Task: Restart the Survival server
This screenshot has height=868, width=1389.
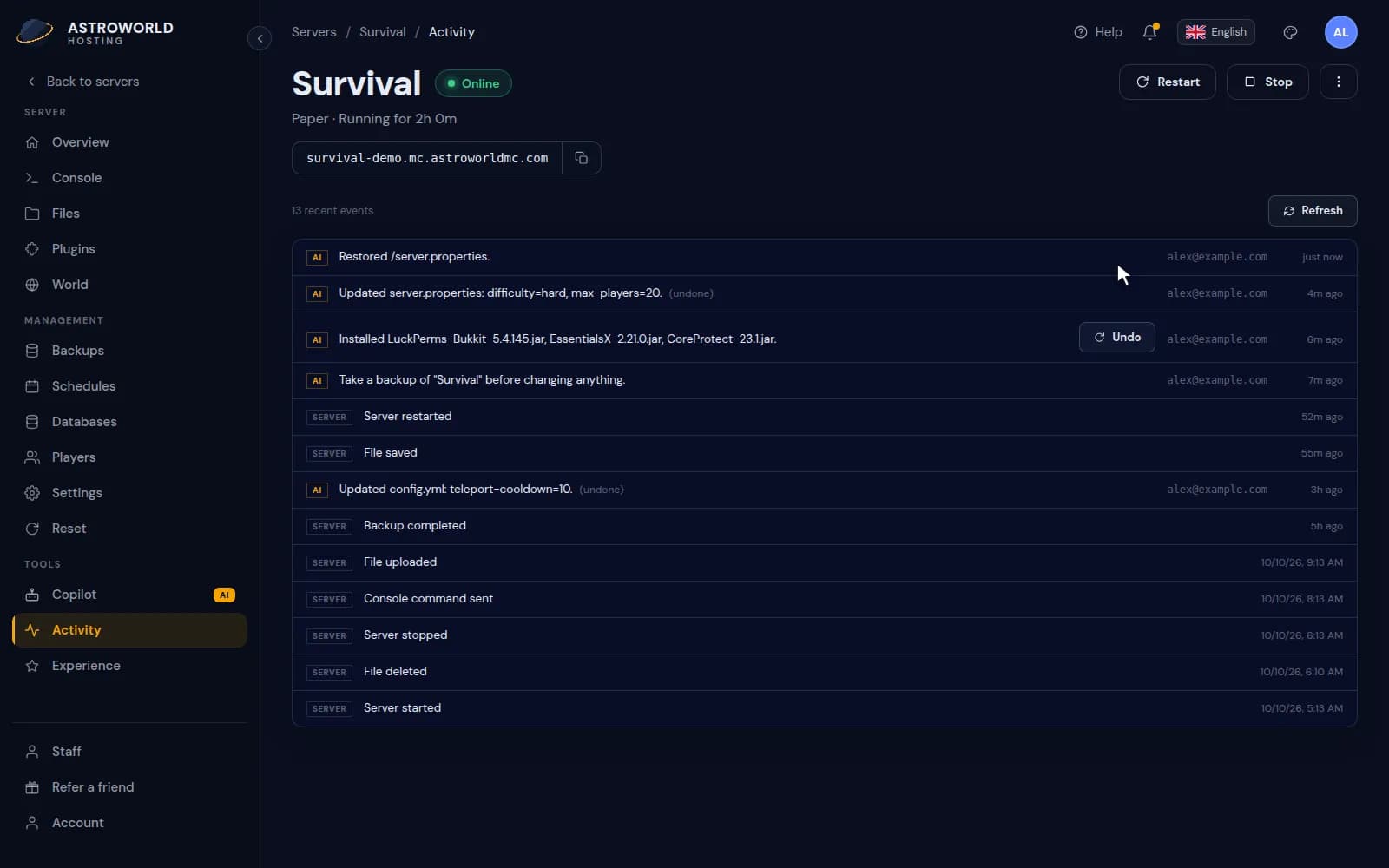Action: [x=1167, y=82]
